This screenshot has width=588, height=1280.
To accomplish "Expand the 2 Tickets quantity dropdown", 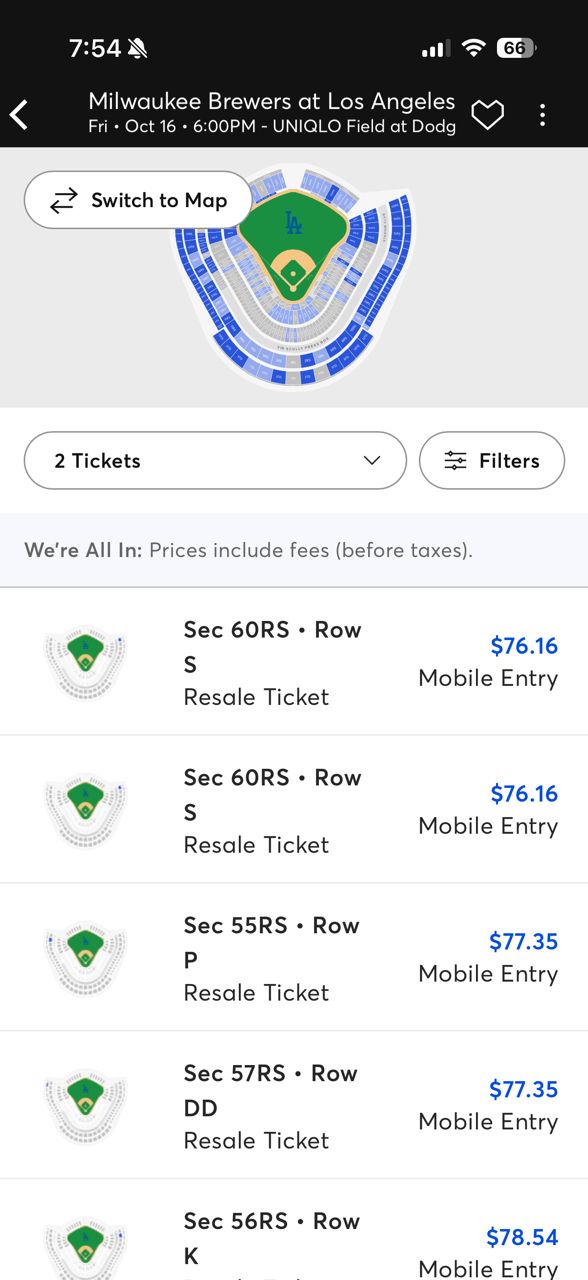I will (215, 461).
